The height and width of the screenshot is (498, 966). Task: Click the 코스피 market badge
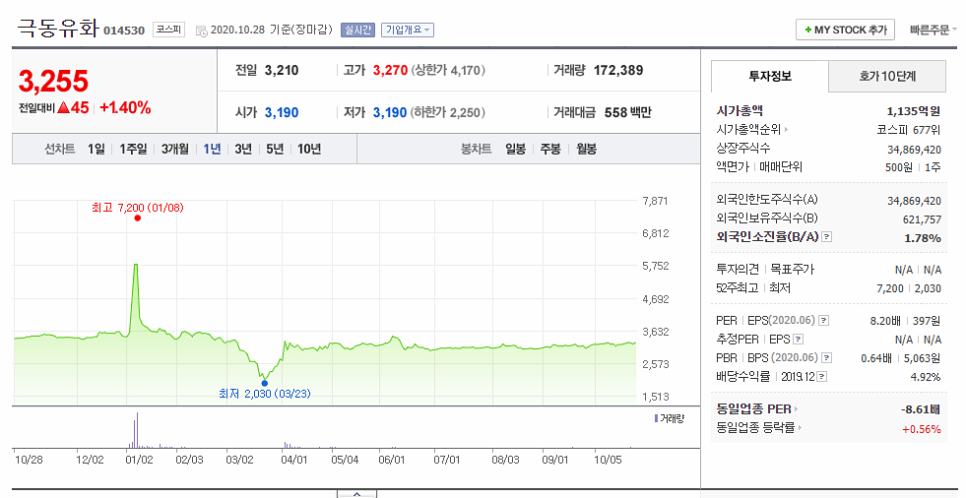(x=168, y=29)
